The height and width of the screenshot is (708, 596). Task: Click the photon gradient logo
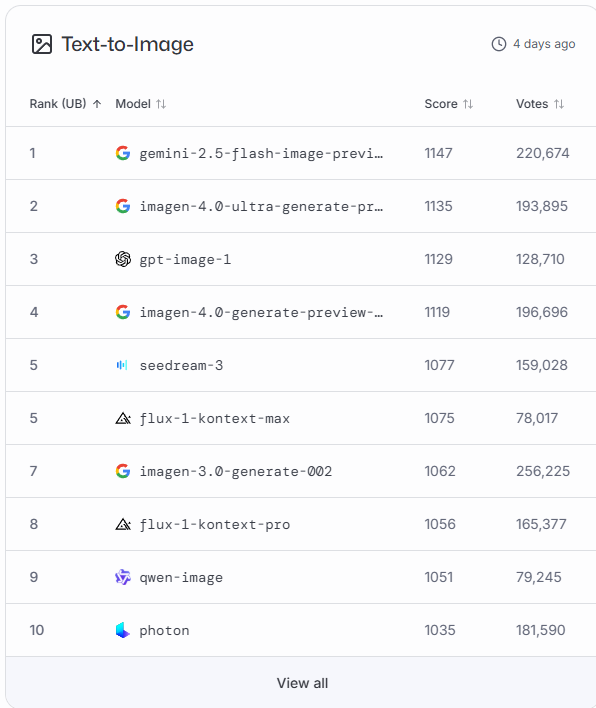(x=122, y=630)
